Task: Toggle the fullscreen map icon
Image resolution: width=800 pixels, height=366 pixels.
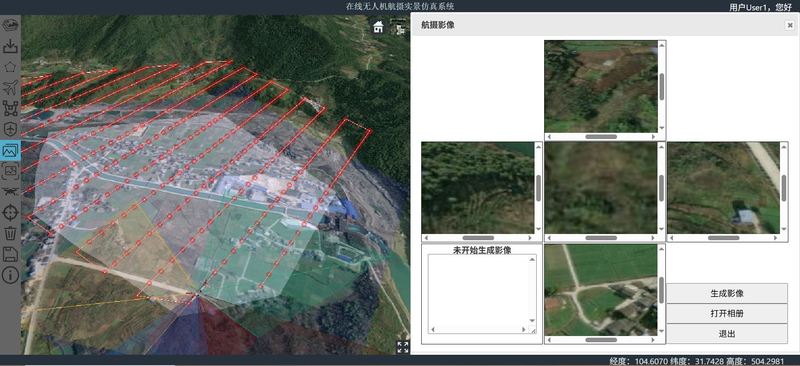Action: point(403,347)
